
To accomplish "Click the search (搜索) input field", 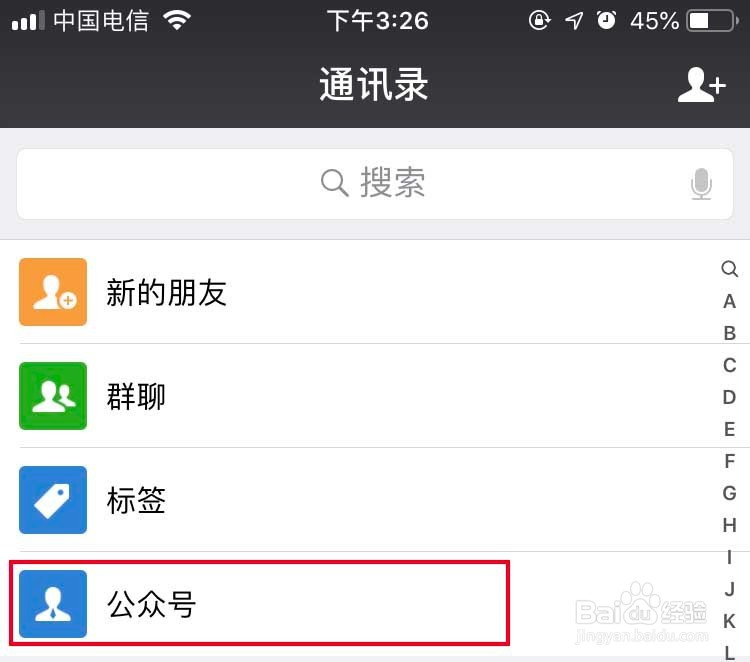I will pyautogui.click(x=375, y=184).
